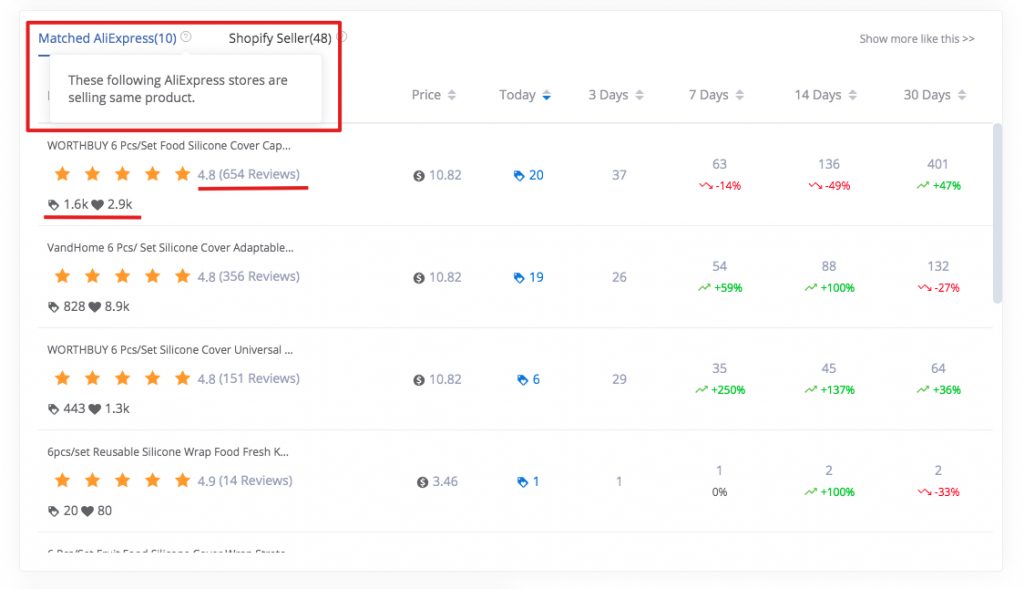Click the tag icon next to 1.6k orders

pos(54,205)
